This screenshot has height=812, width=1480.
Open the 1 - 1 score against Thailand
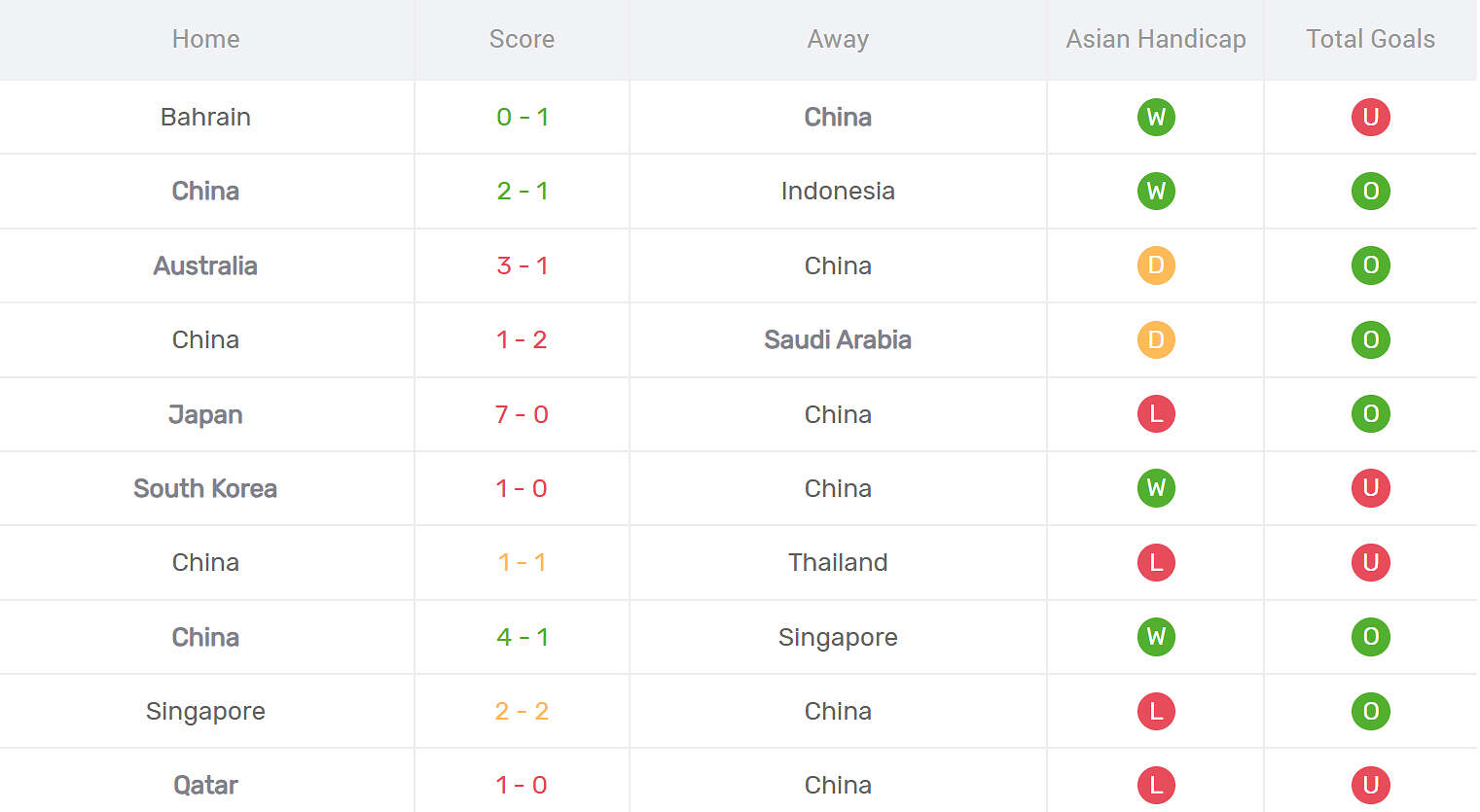coord(522,562)
